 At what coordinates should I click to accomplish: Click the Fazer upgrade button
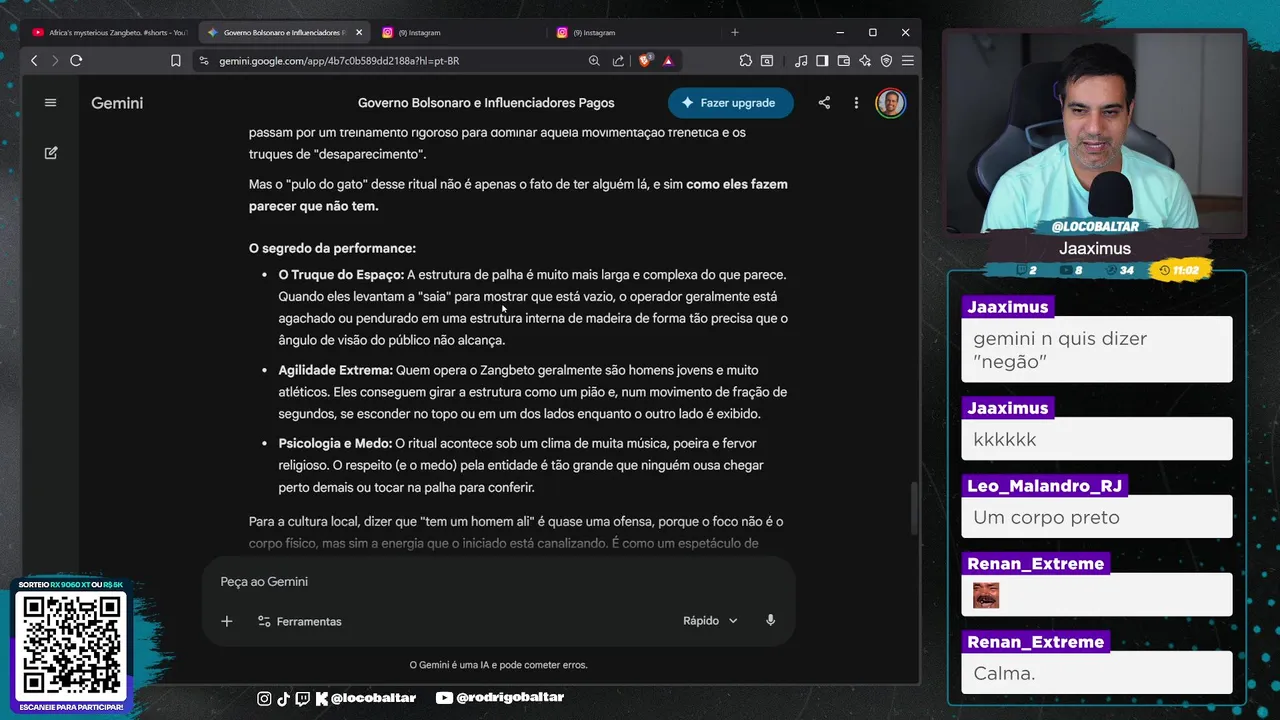pos(731,103)
